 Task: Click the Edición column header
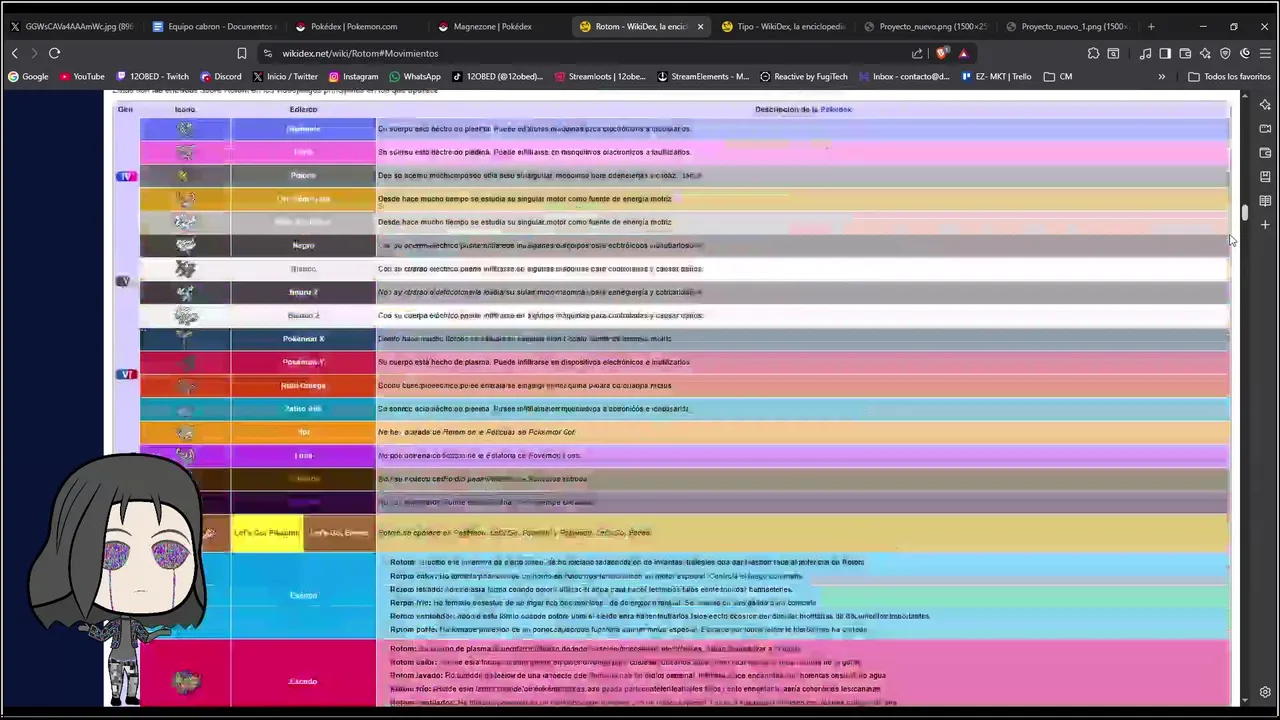point(303,109)
